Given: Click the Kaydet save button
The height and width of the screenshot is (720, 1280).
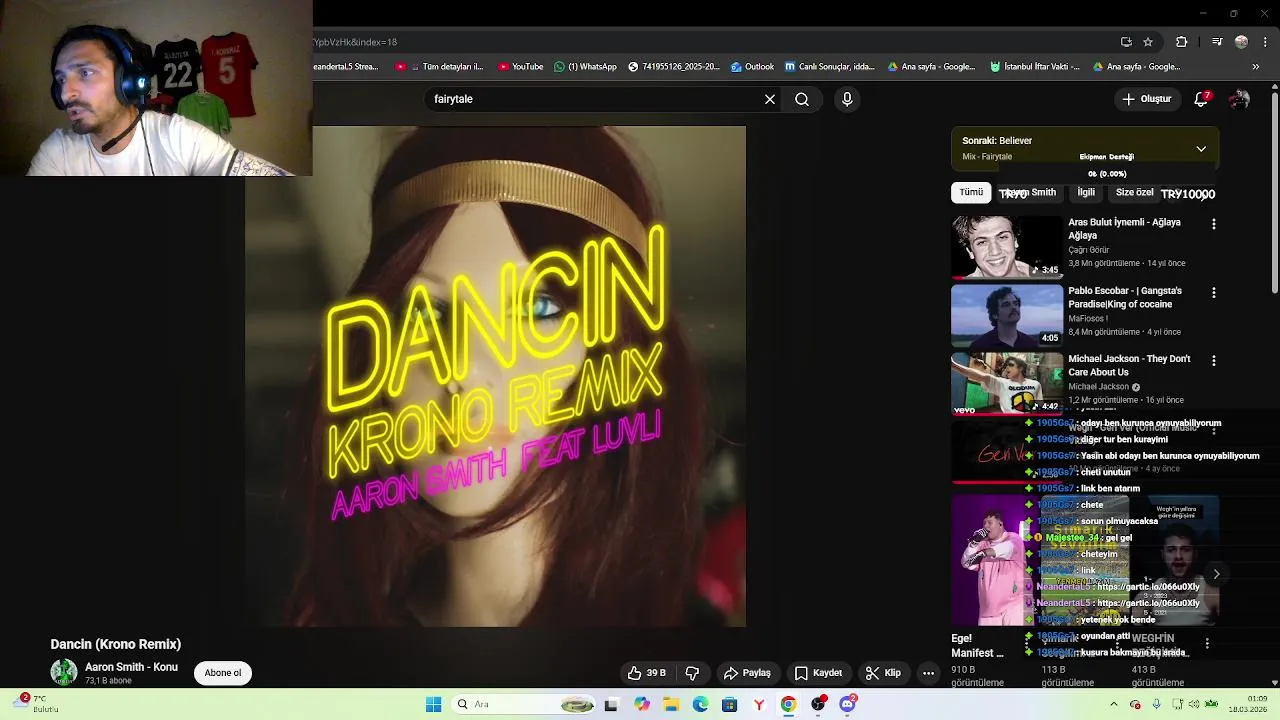Looking at the screenshot, I should [818, 673].
